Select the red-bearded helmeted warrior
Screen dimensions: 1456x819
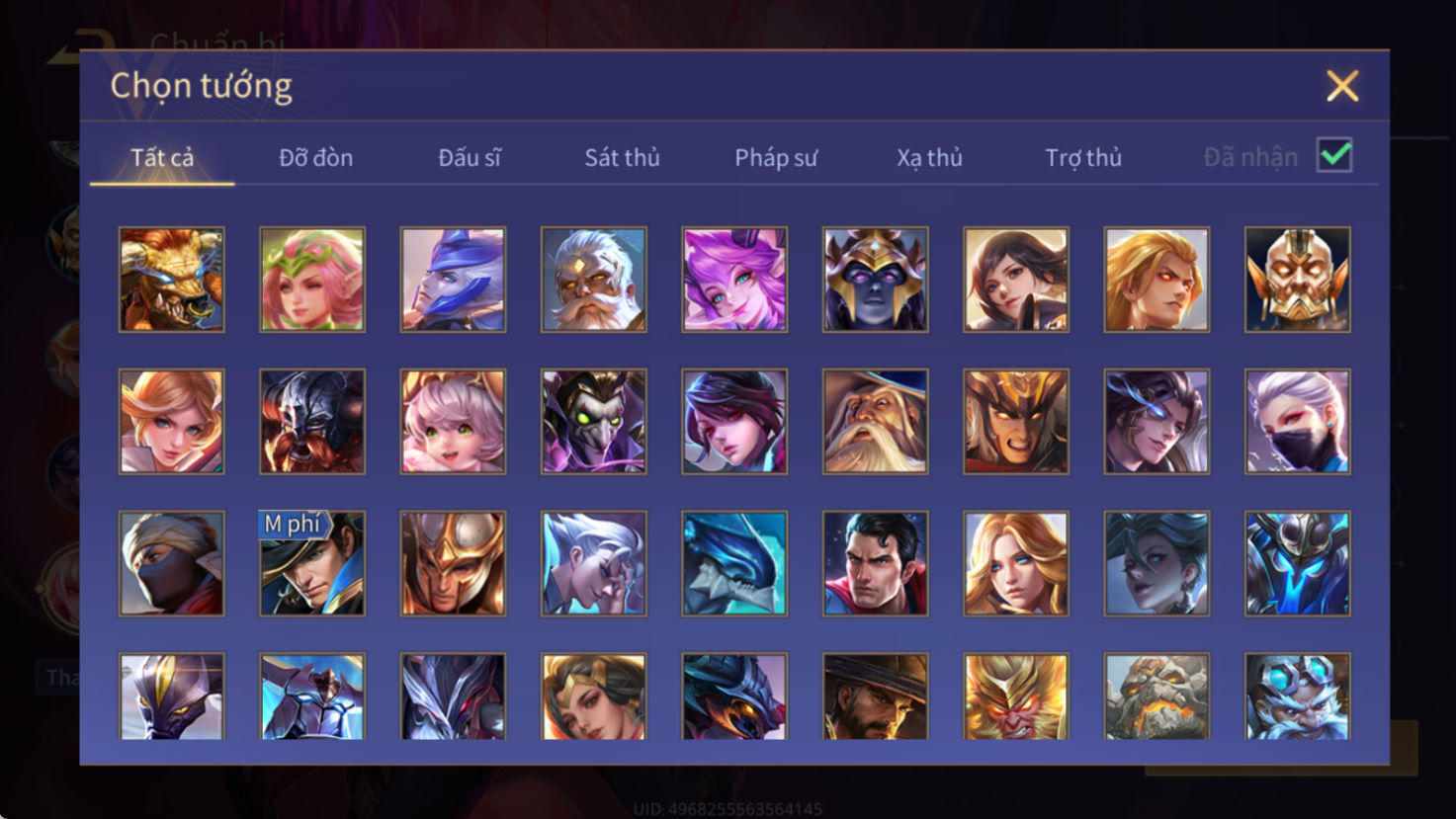312,422
